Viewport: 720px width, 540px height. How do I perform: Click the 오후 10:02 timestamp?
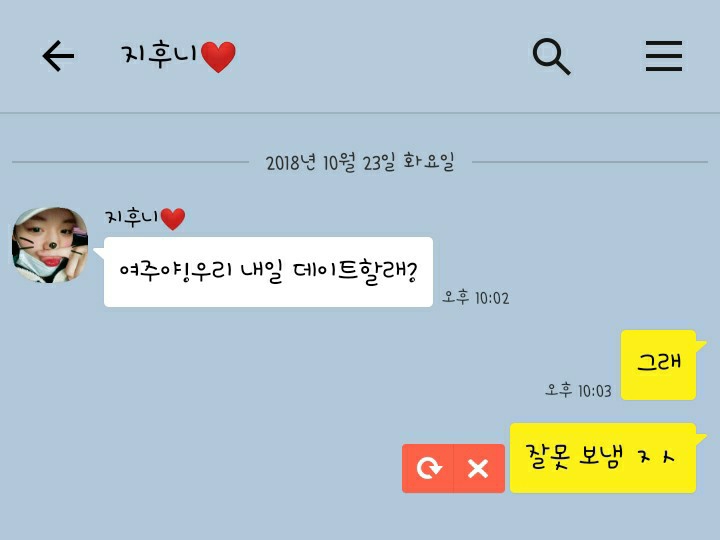475,298
